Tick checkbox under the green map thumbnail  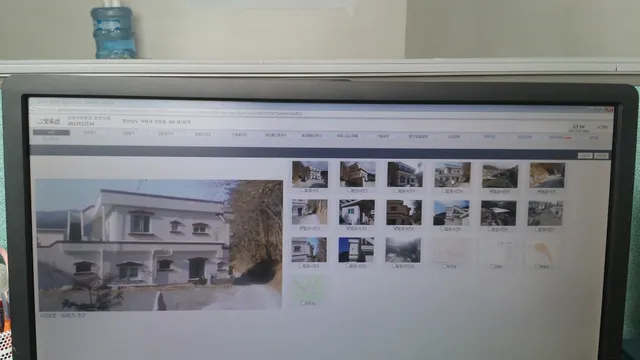(x=303, y=303)
